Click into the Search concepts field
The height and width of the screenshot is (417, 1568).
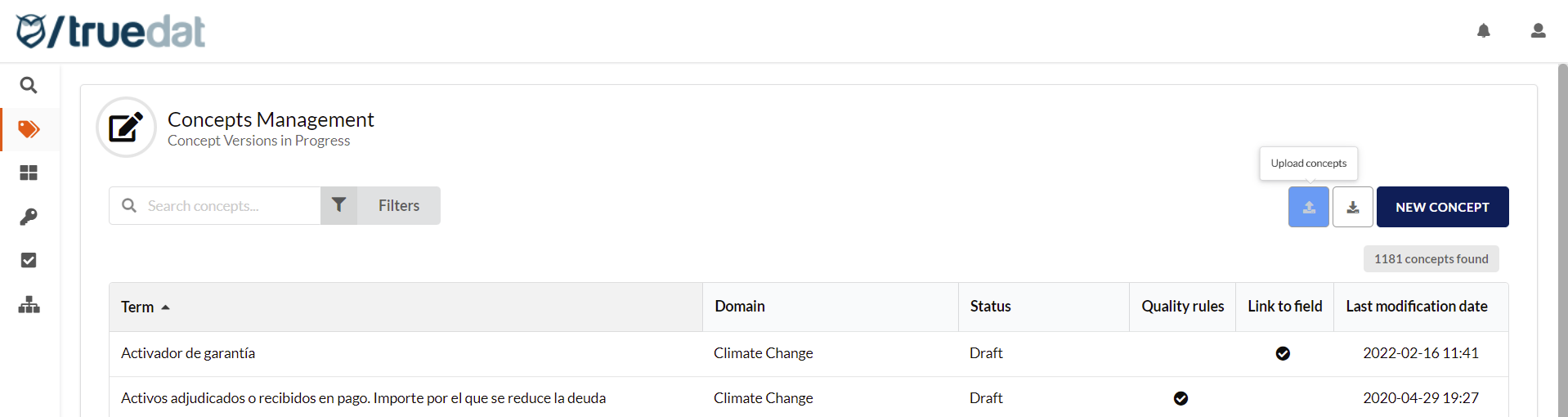point(229,205)
